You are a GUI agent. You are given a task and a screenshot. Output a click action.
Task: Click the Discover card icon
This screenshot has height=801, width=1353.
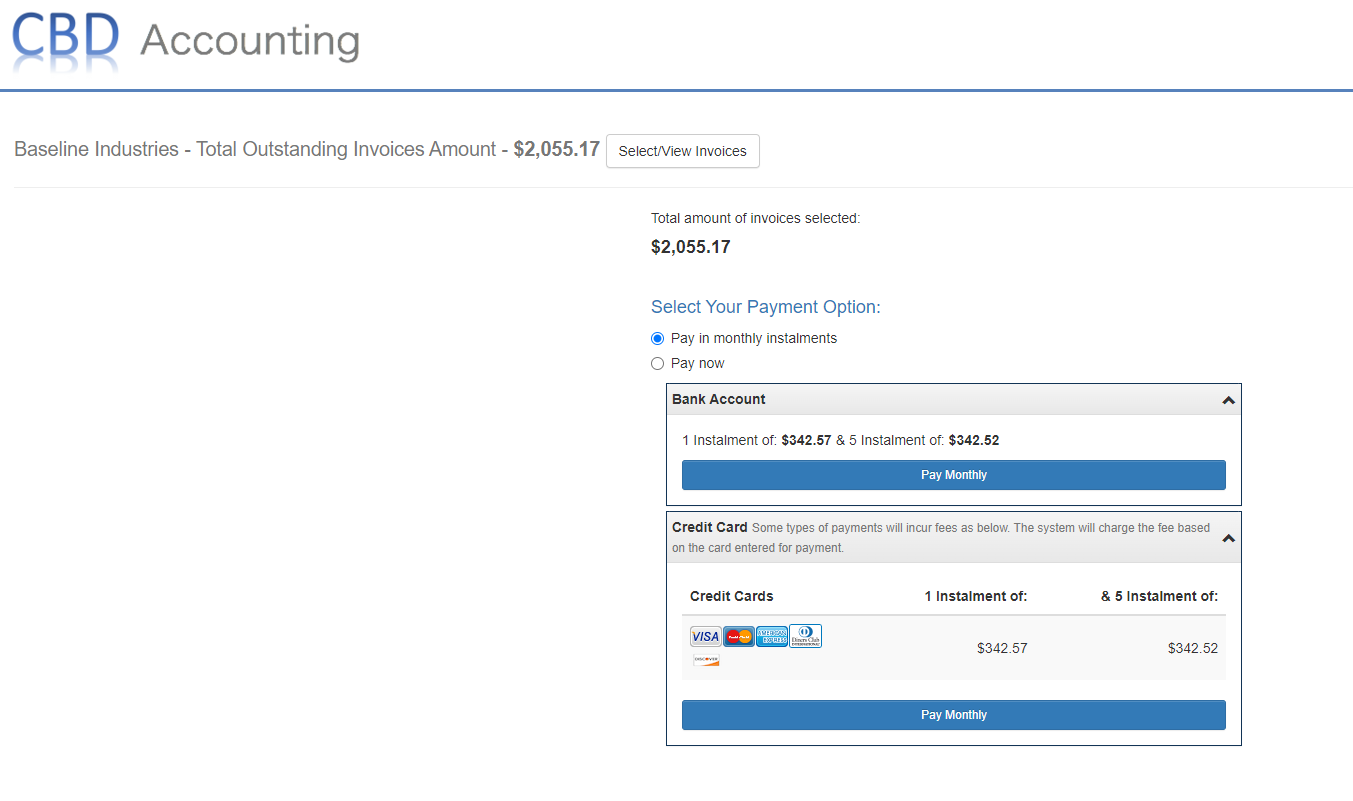(705, 659)
